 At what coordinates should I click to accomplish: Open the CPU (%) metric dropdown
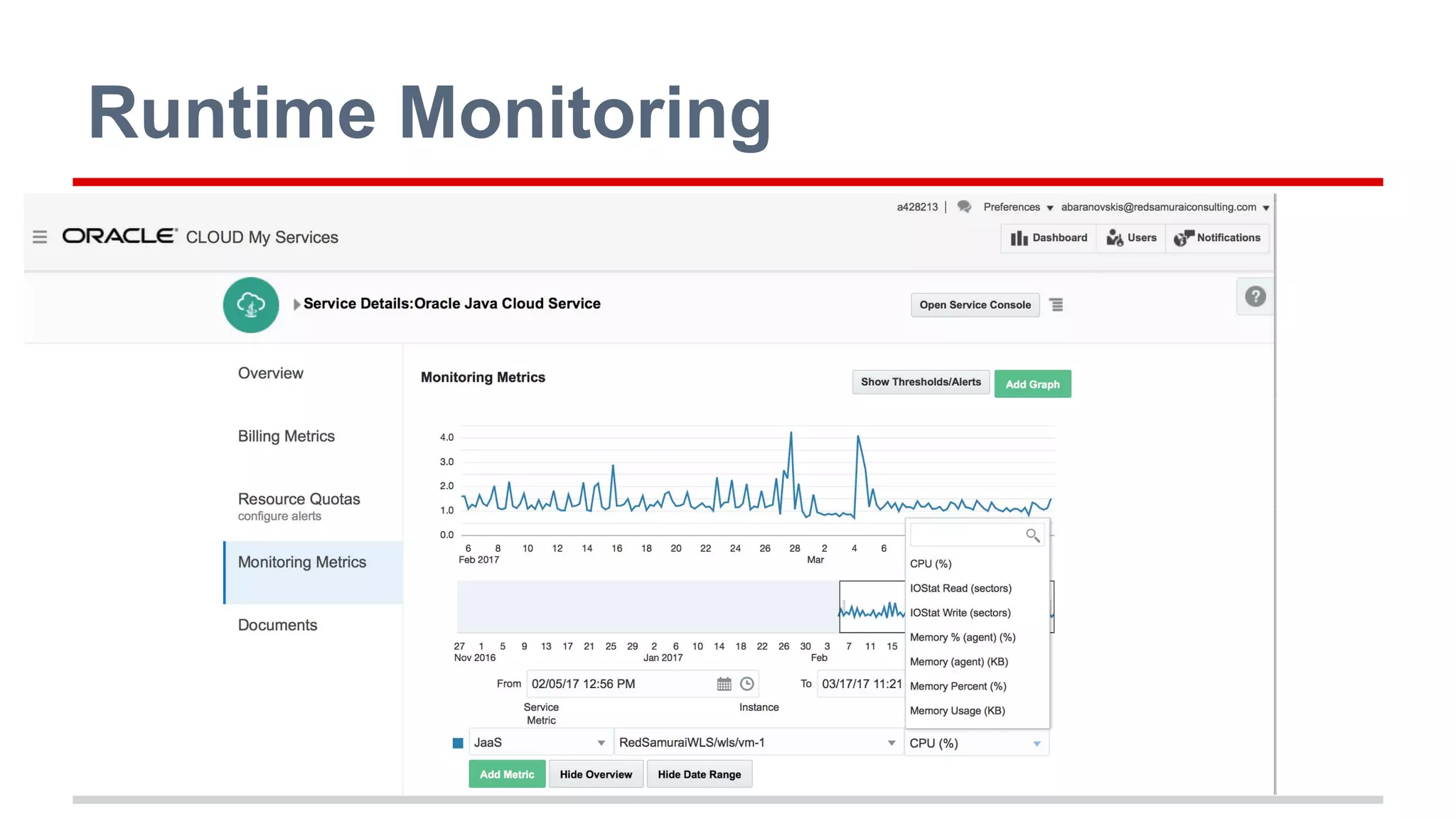(x=976, y=743)
